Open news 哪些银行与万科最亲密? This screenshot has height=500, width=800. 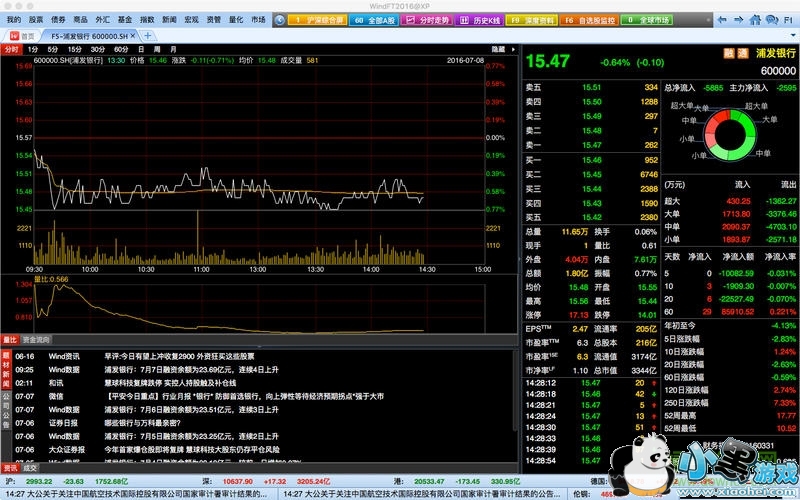(x=143, y=423)
